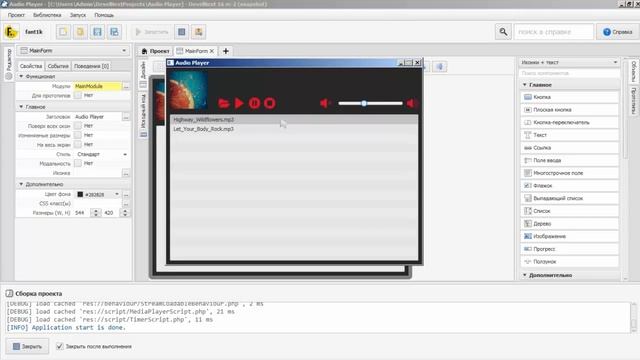Screen dimensions: 640x360
Task: Click the Запустить run button
Action: pyautogui.click(x=152, y=32)
